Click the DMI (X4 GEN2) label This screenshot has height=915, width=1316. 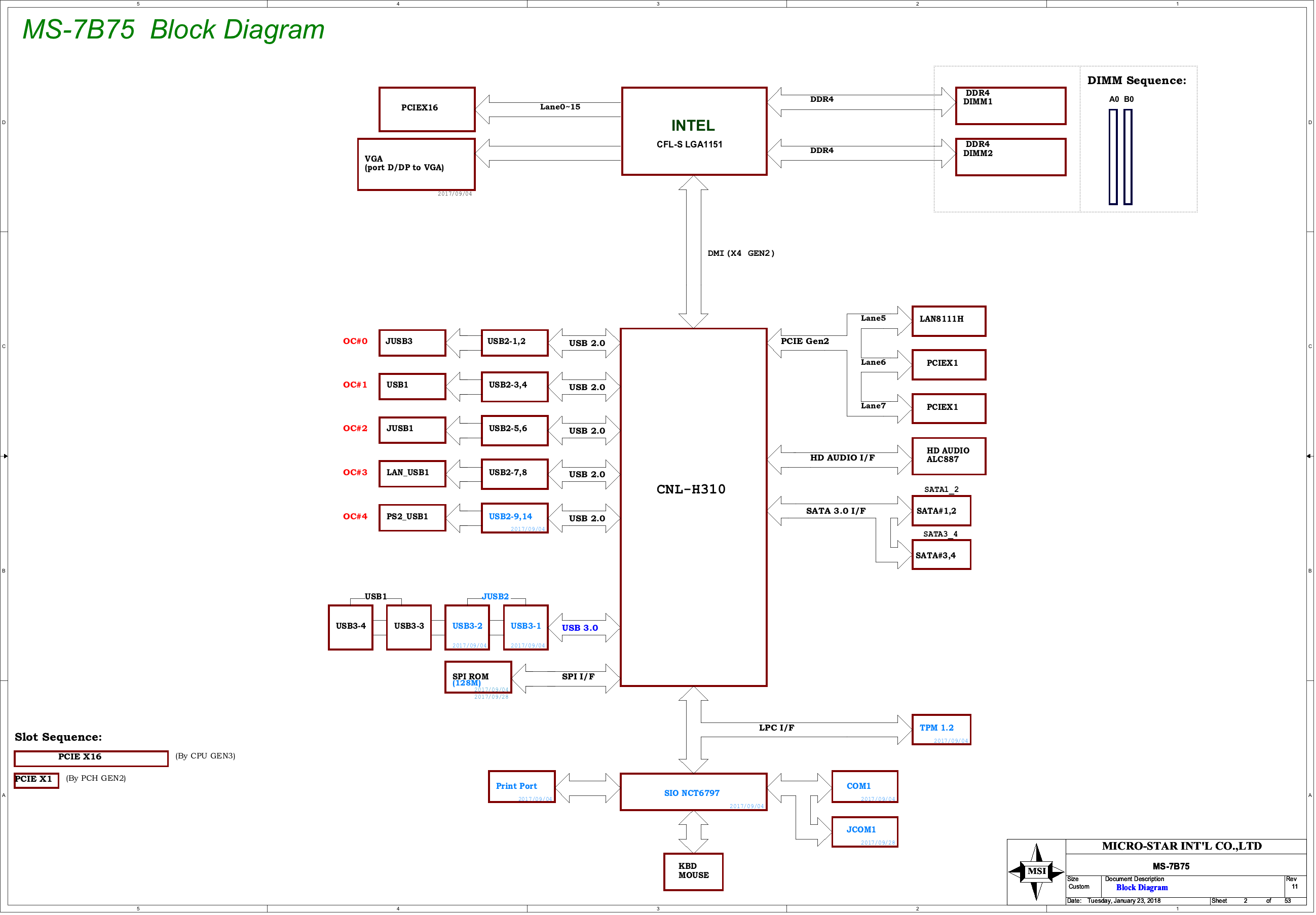point(740,253)
